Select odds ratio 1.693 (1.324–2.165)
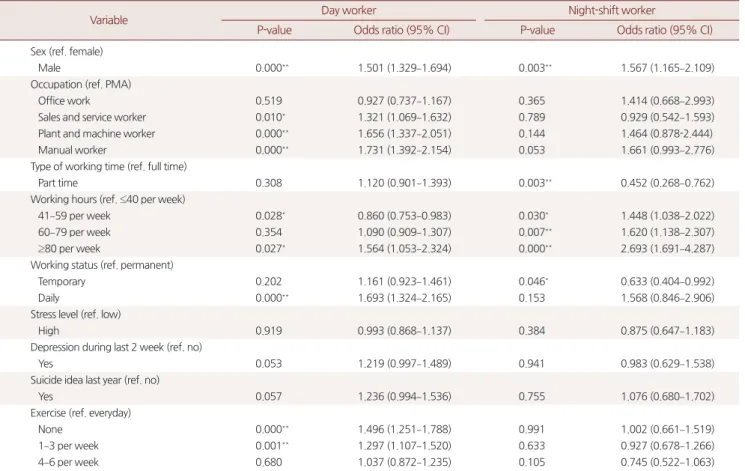745x471 pixels. click(404, 298)
